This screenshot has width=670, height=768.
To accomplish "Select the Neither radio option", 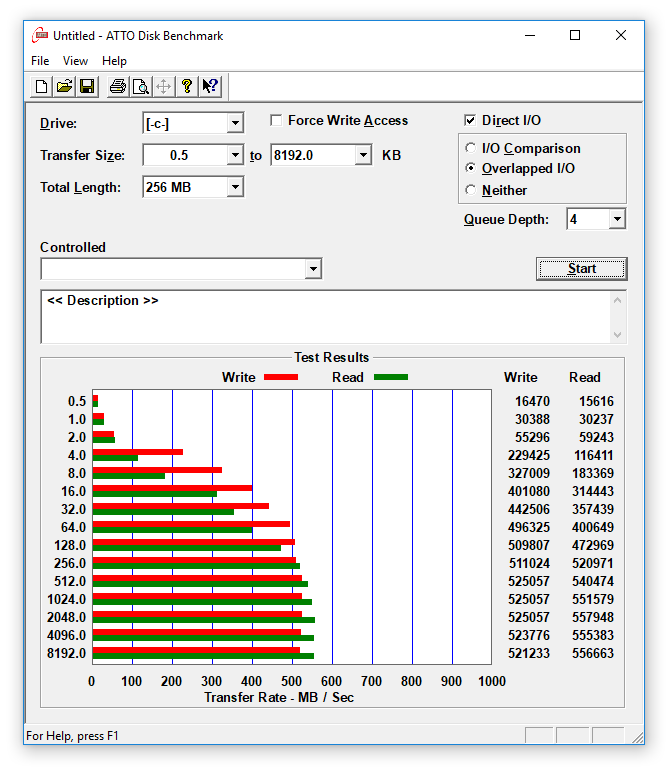I will pyautogui.click(x=471, y=191).
